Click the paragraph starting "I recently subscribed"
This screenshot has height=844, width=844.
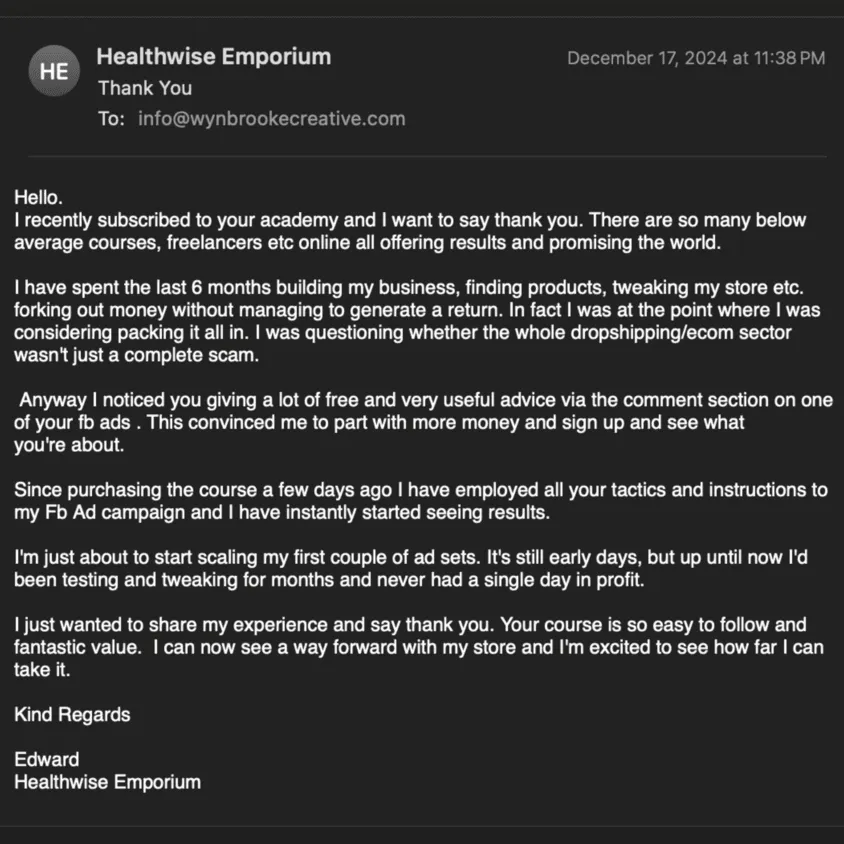coord(410,231)
